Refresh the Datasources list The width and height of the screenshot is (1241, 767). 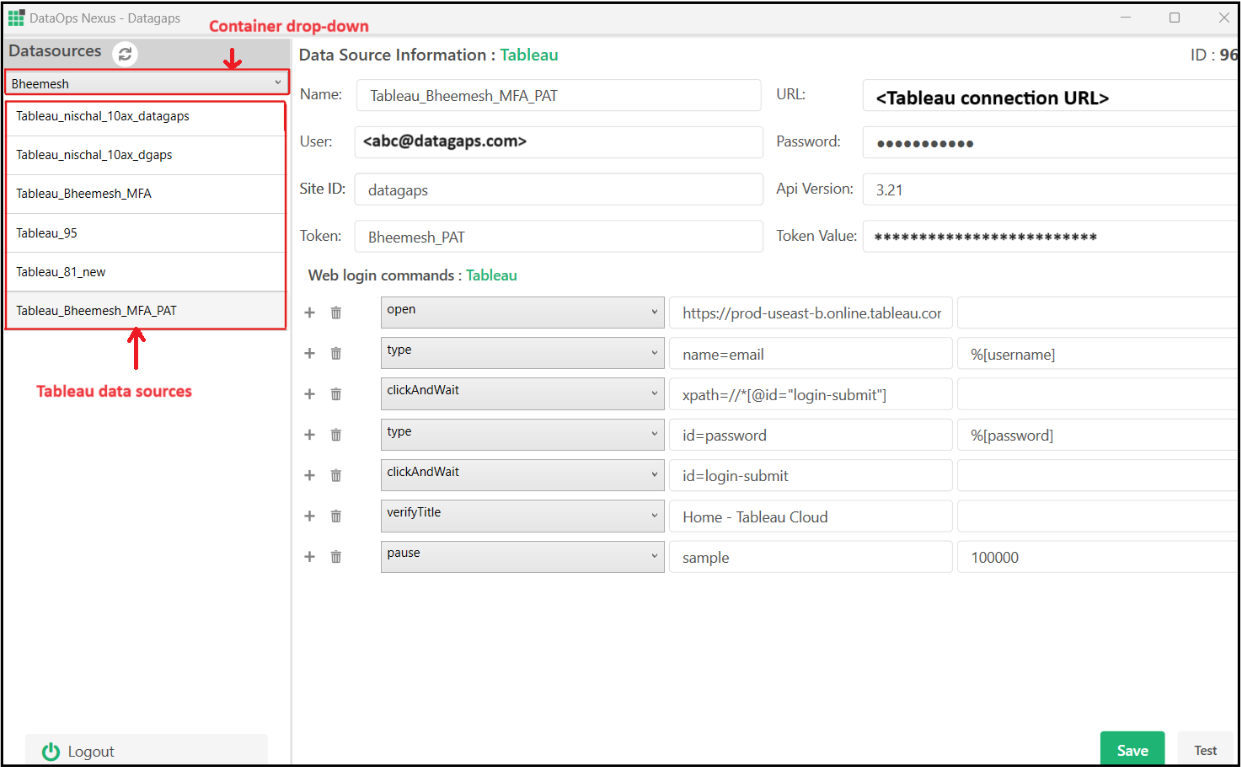[x=125, y=54]
